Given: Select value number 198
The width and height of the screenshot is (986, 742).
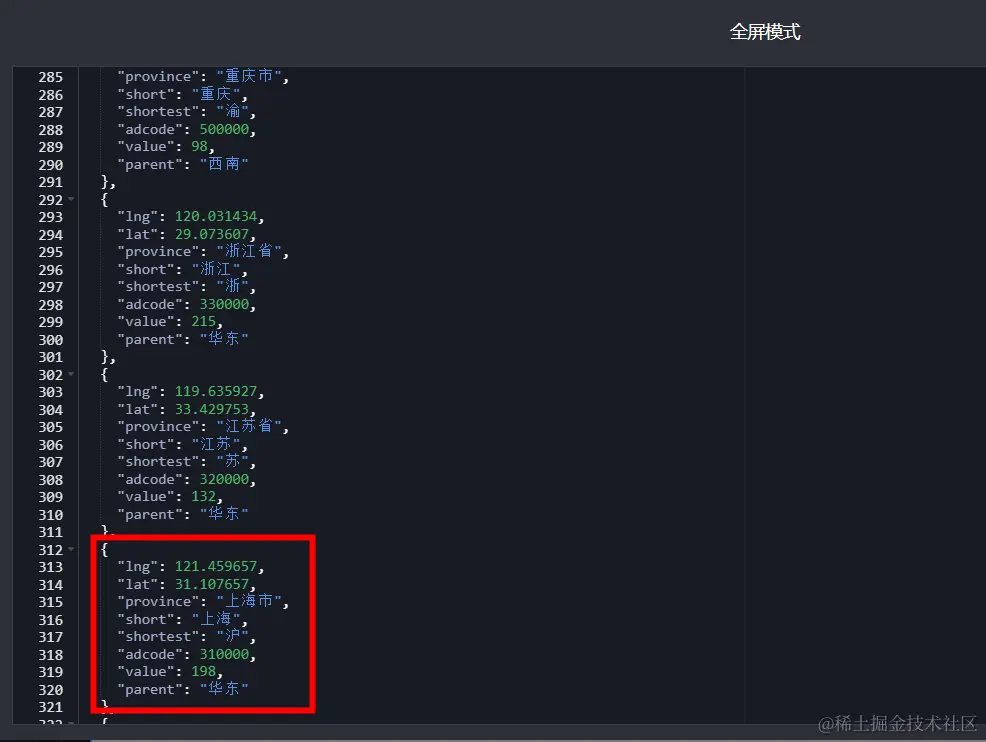Looking at the screenshot, I should coord(203,671).
